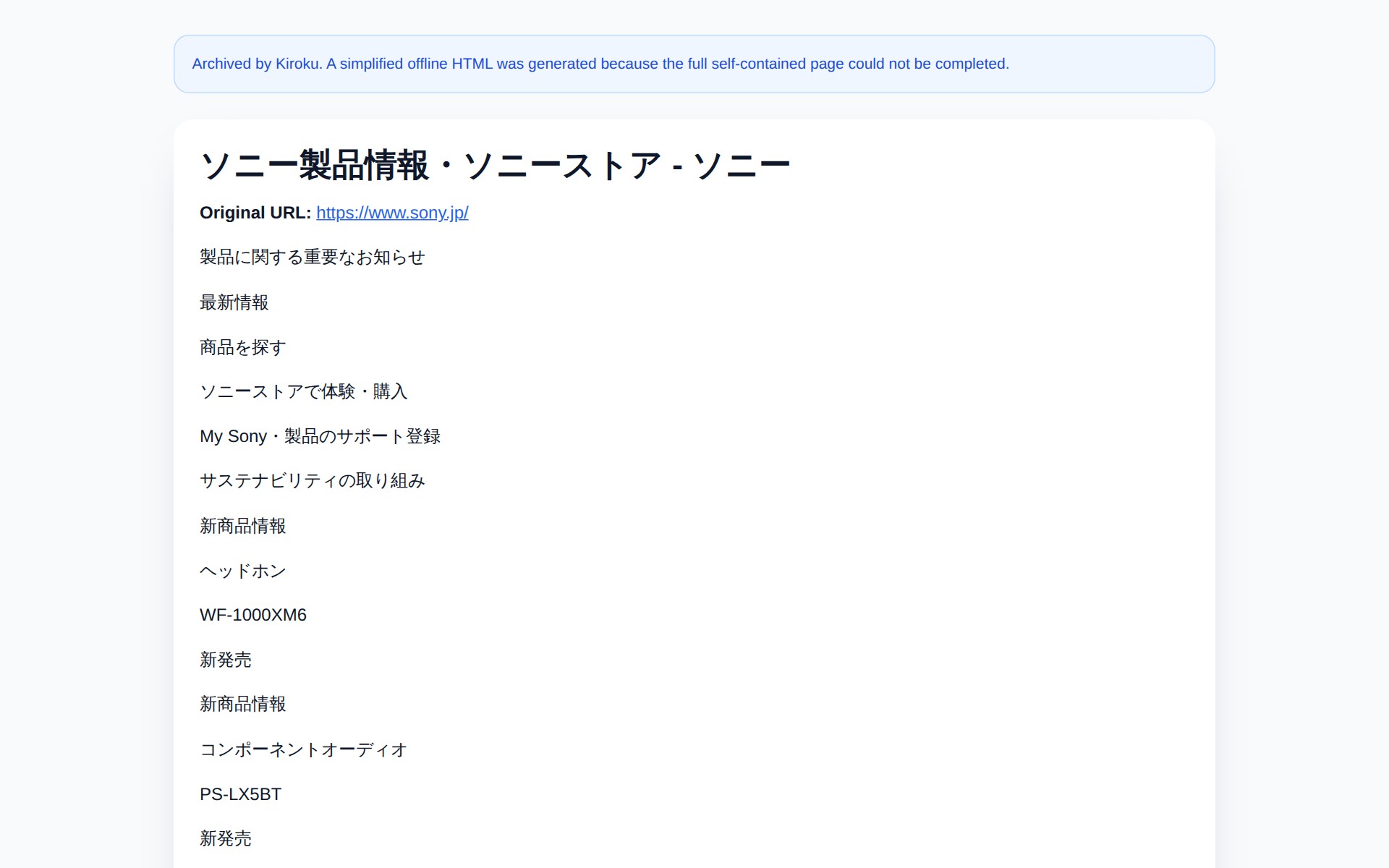Image resolution: width=1389 pixels, height=868 pixels.
Task: Click the first 新発売 label
Action: [225, 660]
